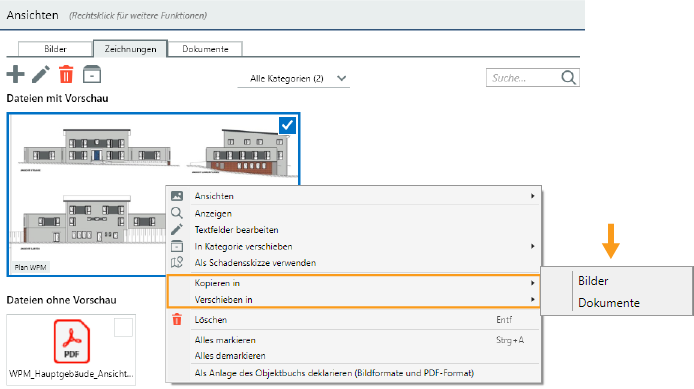Viewport: 694px width, 389px height.
Task: Click map icon beside Als Schadensskizze verwenden
Action: 177,263
